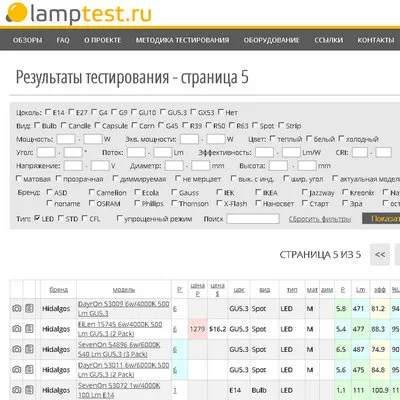Open DayrOn 53011 6w/6000K model link
Screen dimensions: 400x400
click(x=124, y=370)
